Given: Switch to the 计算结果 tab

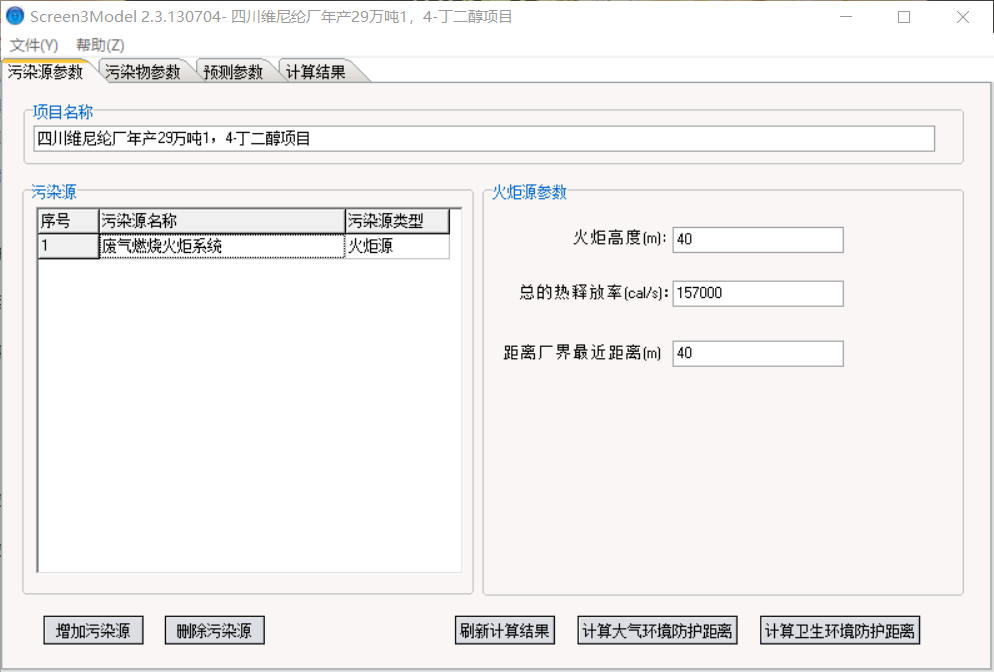Looking at the screenshot, I should [316, 72].
